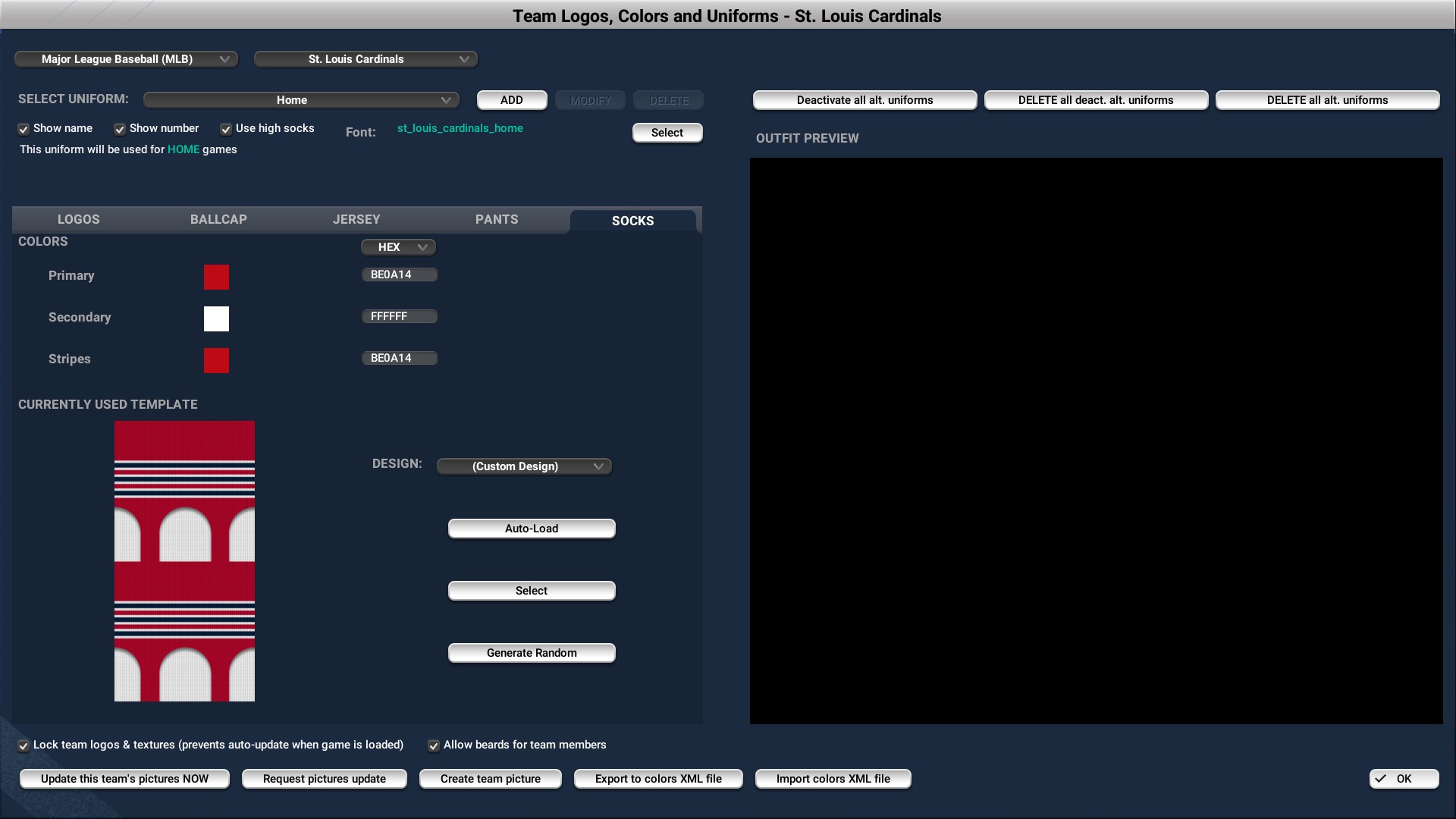This screenshot has height=819, width=1456.
Task: Click the Auto-Load design button
Action: click(x=532, y=529)
